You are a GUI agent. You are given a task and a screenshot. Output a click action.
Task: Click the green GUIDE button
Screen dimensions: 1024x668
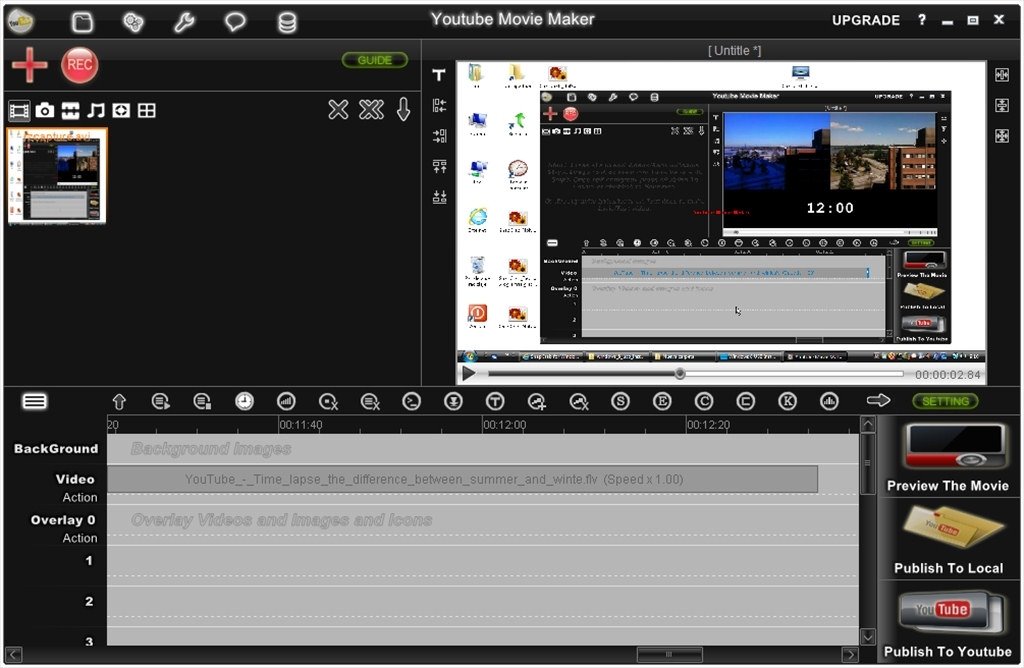(x=375, y=60)
